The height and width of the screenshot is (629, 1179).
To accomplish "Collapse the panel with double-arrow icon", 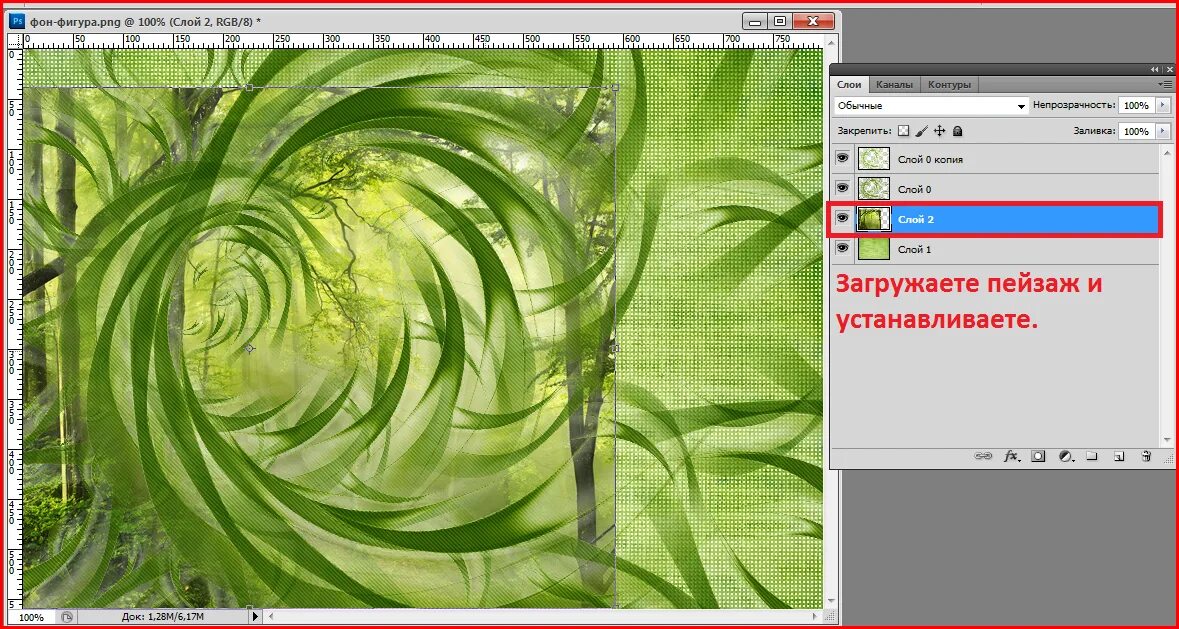I will 1156,69.
